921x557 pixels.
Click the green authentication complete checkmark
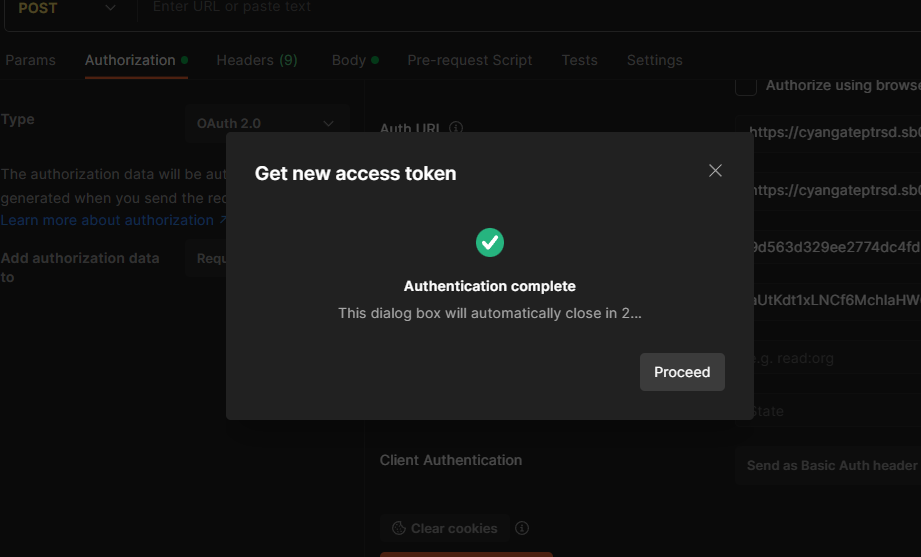tap(489, 242)
